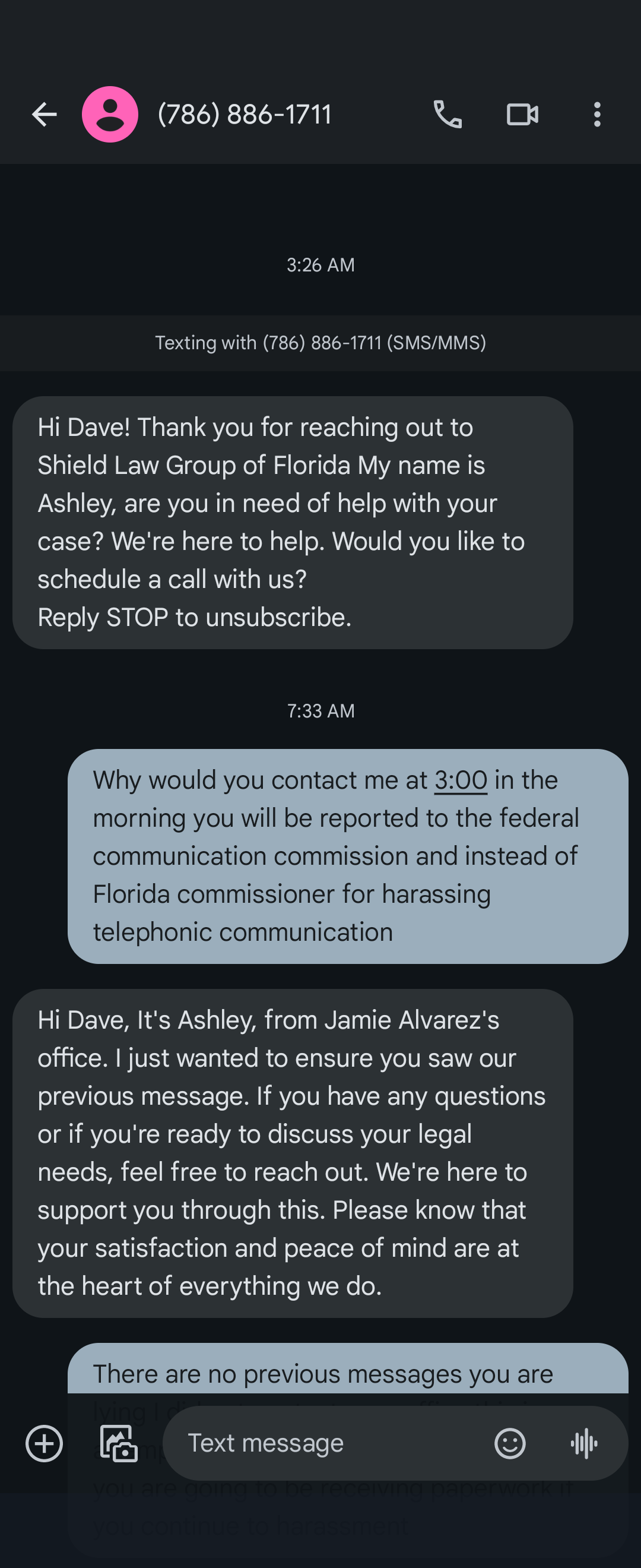Tap the "no previous messages" sent bubble
641x1568 pixels.
347,1374
